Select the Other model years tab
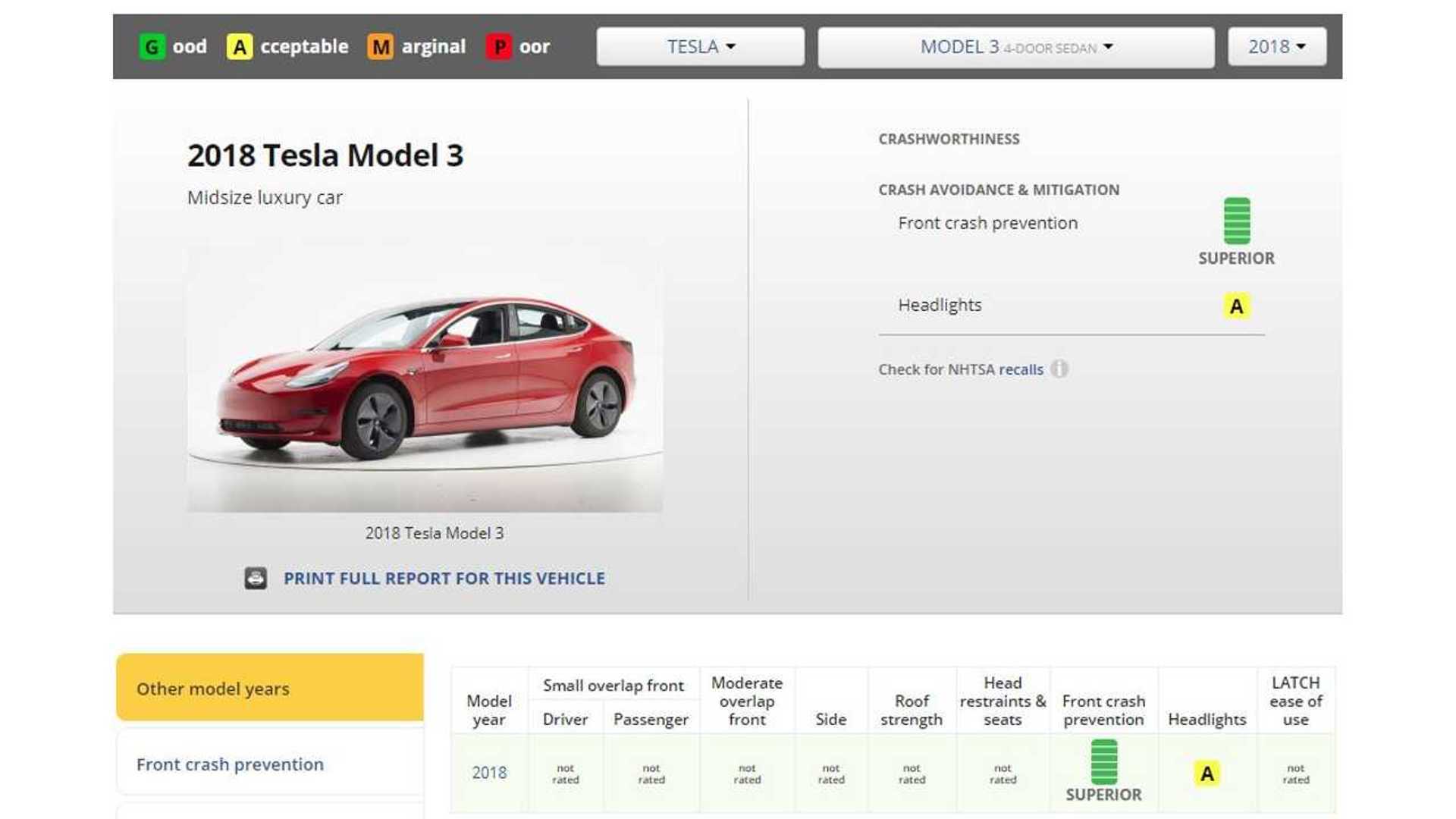The image size is (1456, 819). (x=270, y=688)
